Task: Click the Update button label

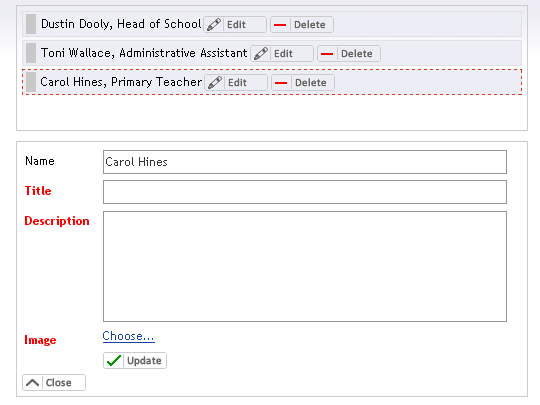Action: 144,361
